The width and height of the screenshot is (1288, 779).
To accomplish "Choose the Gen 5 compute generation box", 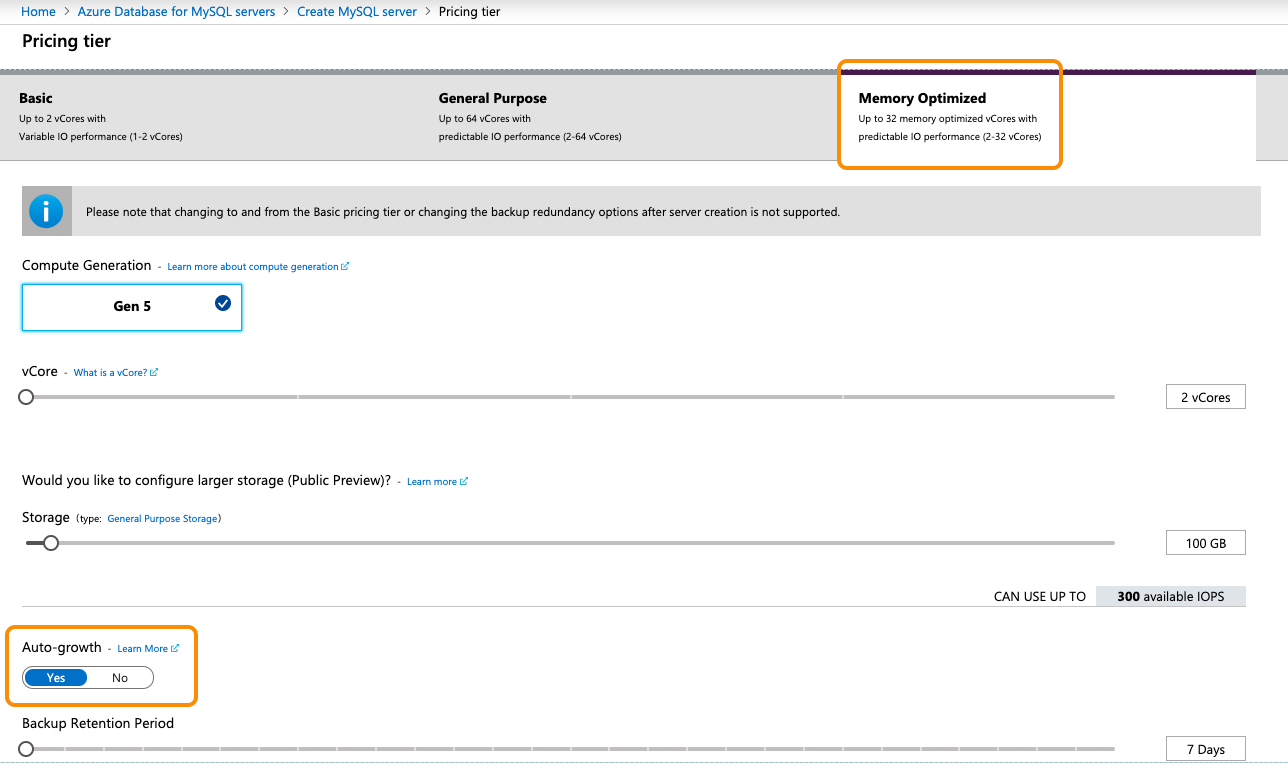I will tap(132, 307).
